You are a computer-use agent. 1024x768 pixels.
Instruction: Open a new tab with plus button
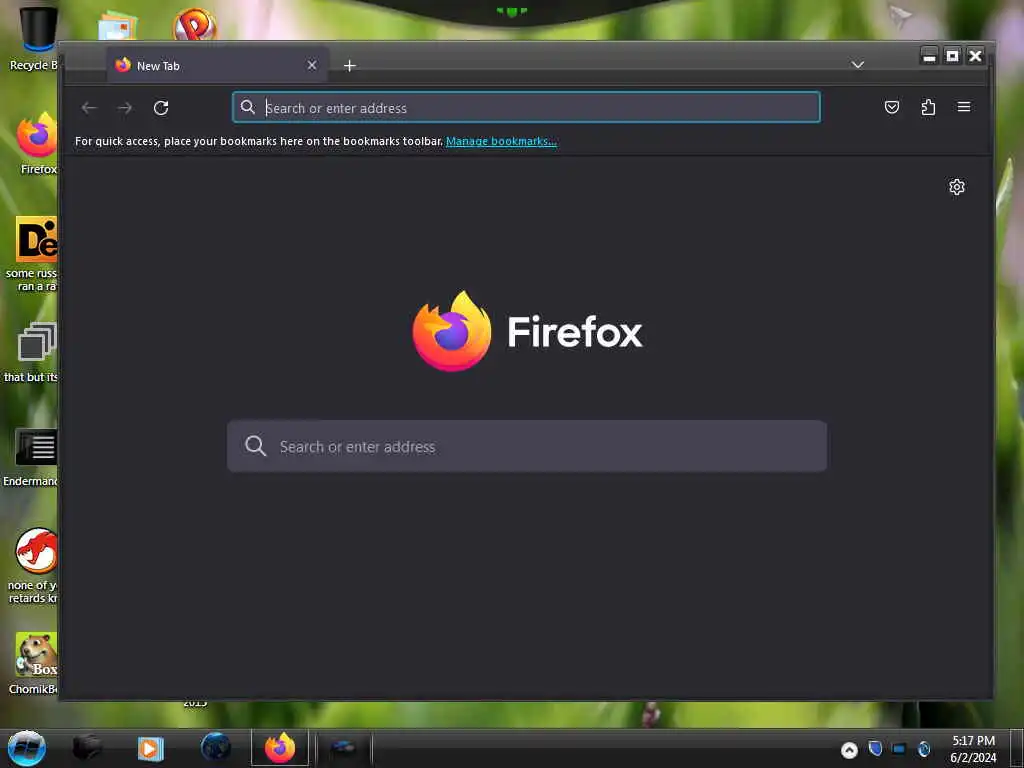[349, 65]
